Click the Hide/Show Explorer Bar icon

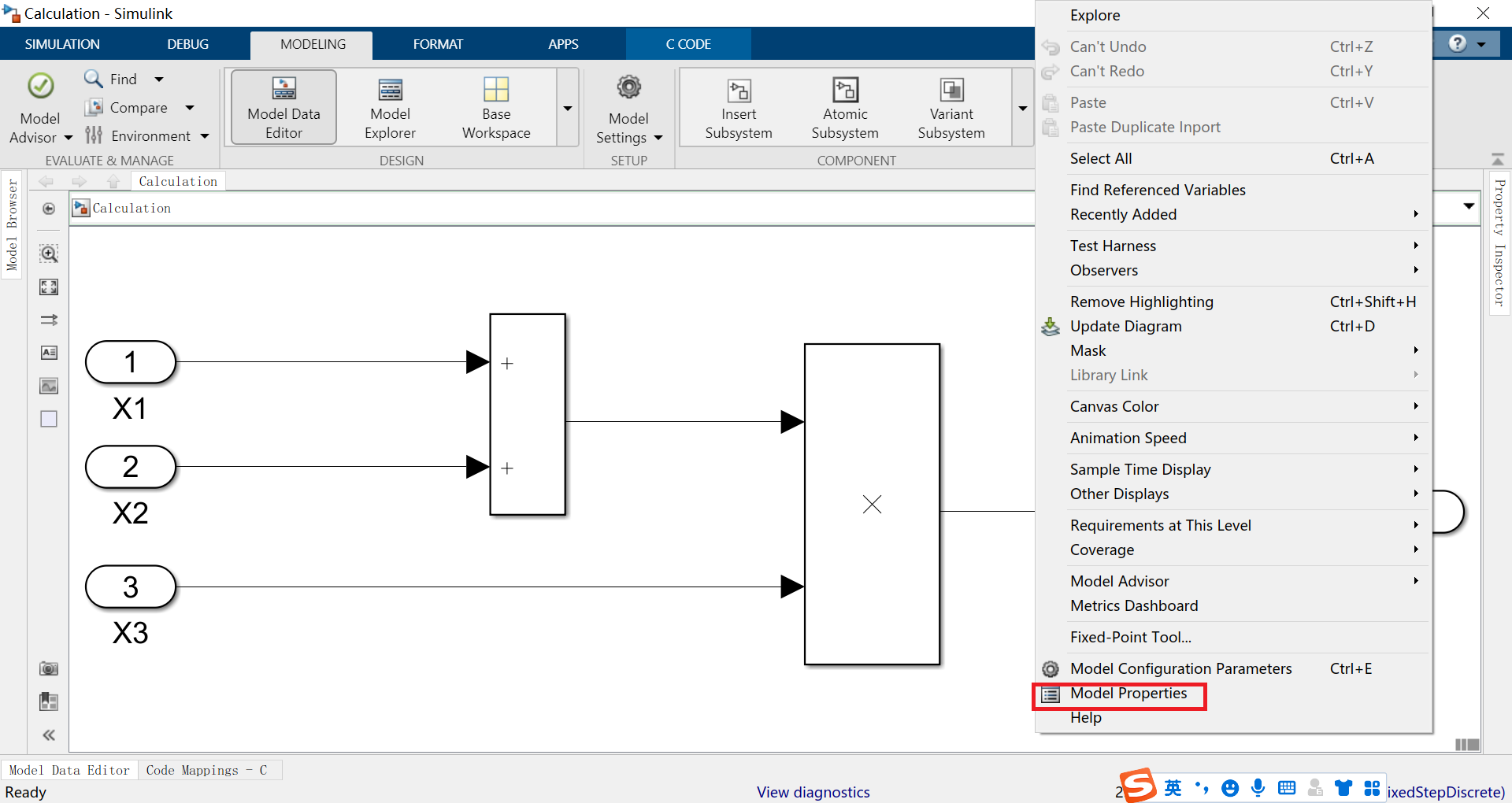click(x=49, y=209)
